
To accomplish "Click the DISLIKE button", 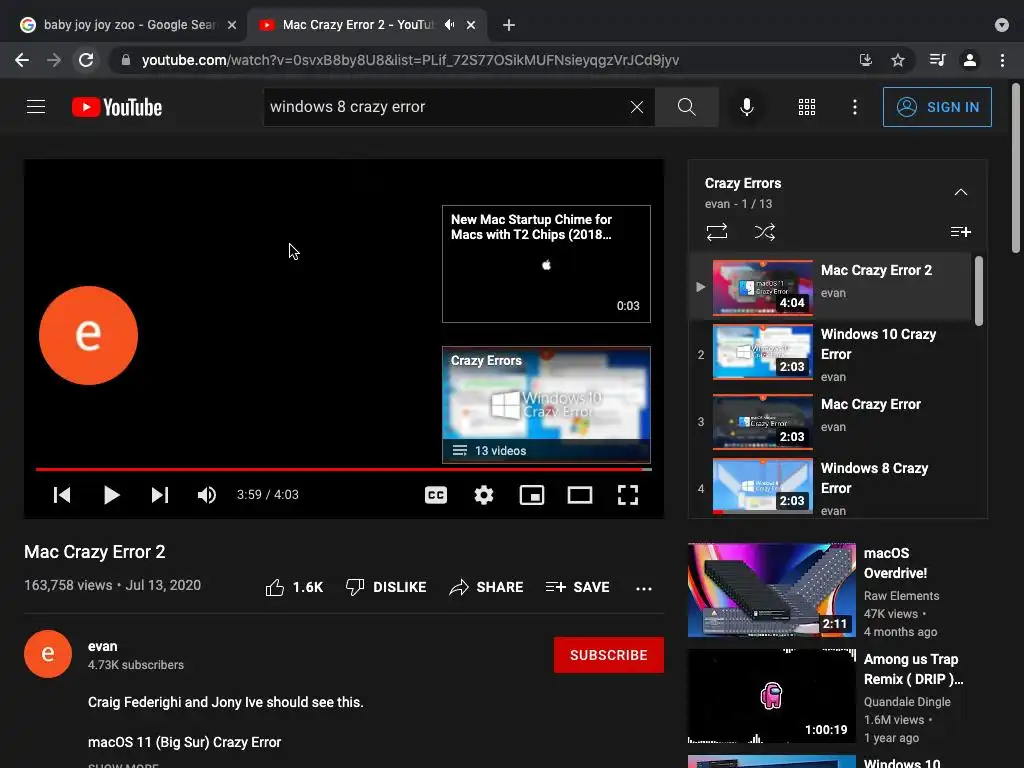I will [386, 588].
